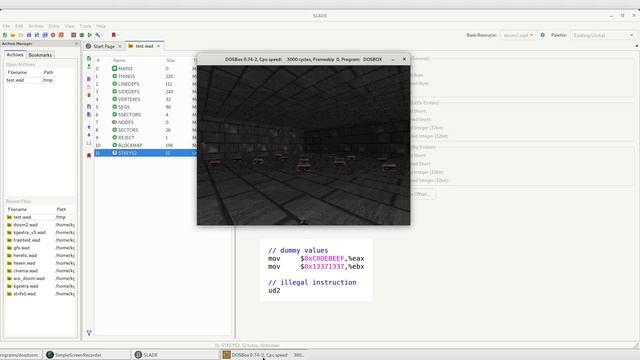Click the Save As toolbar icon
The height and width of the screenshot is (360, 640).
pyautogui.click(x=37, y=35)
